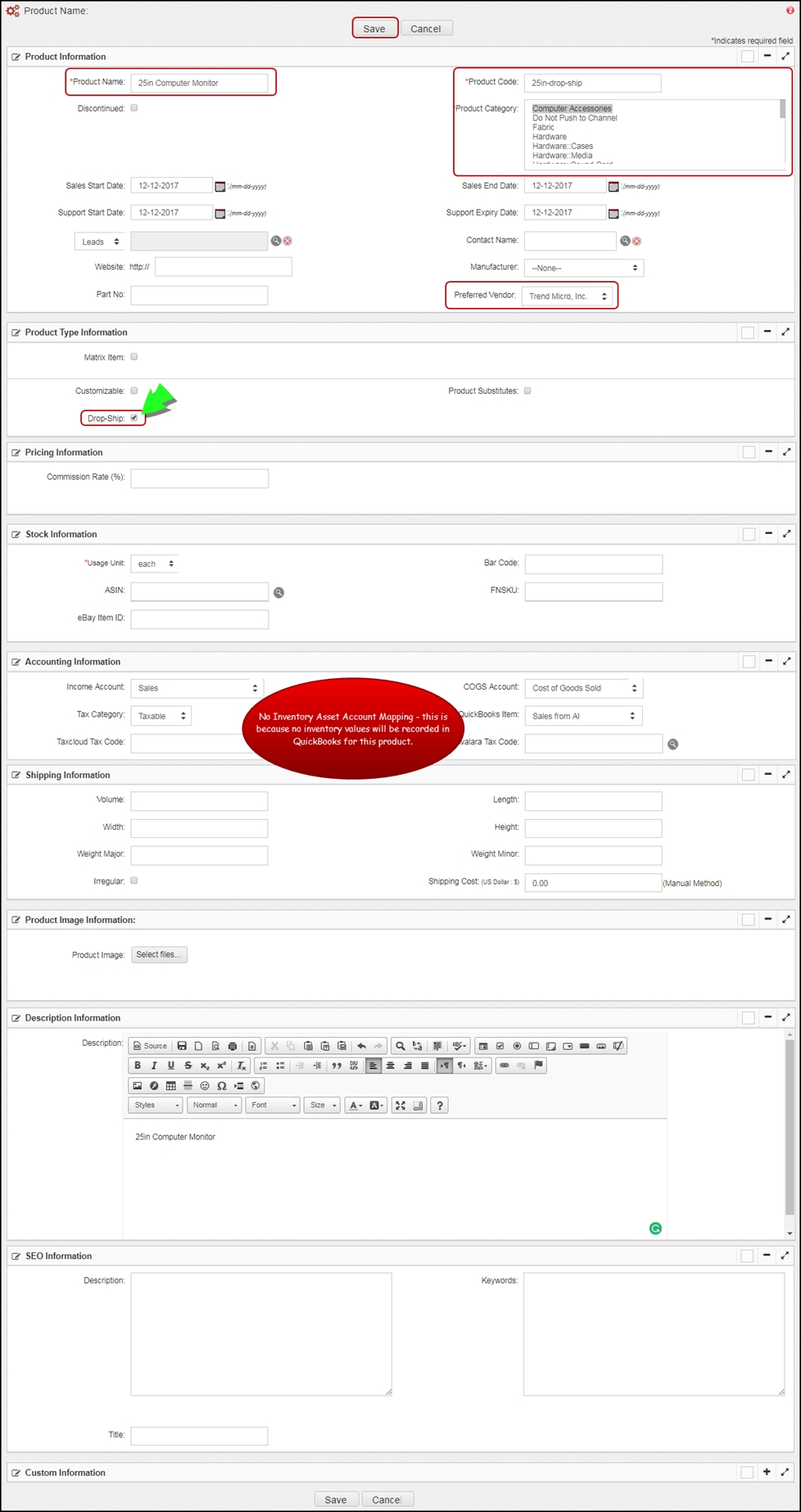Click the Print icon in the editor toolbar
801x1512 pixels.
point(233,1046)
